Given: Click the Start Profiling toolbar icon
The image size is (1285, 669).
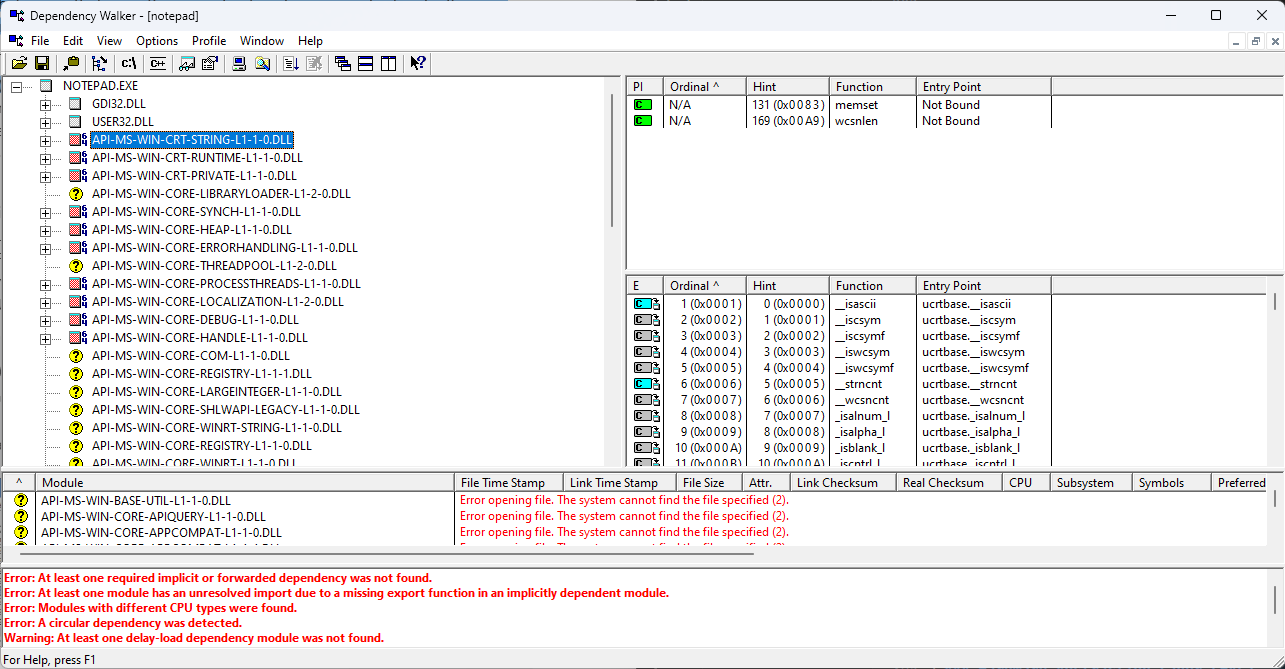Looking at the screenshot, I should pyautogui.click(x=291, y=63).
